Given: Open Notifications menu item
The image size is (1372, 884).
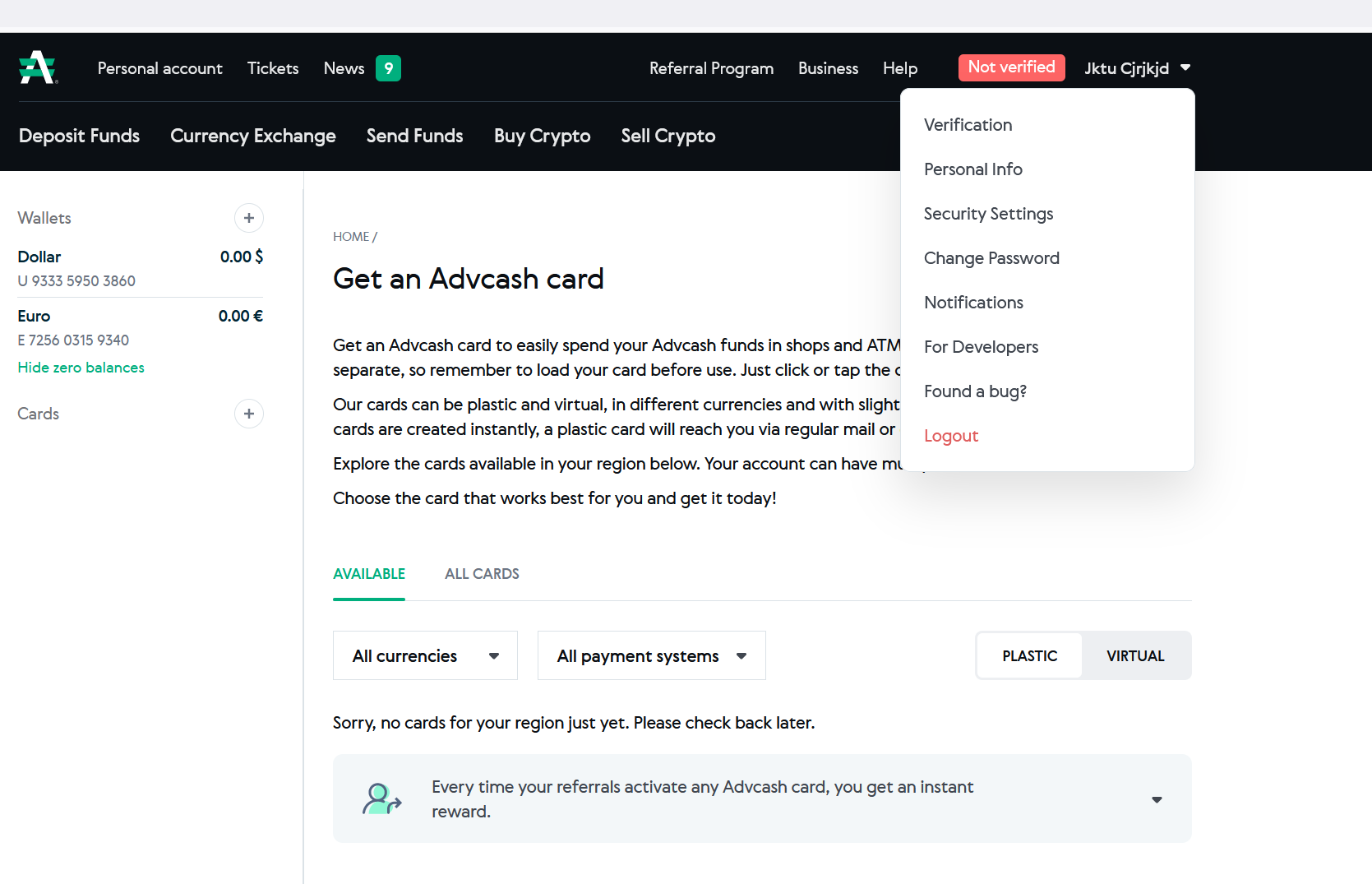Looking at the screenshot, I should pyautogui.click(x=973, y=303).
